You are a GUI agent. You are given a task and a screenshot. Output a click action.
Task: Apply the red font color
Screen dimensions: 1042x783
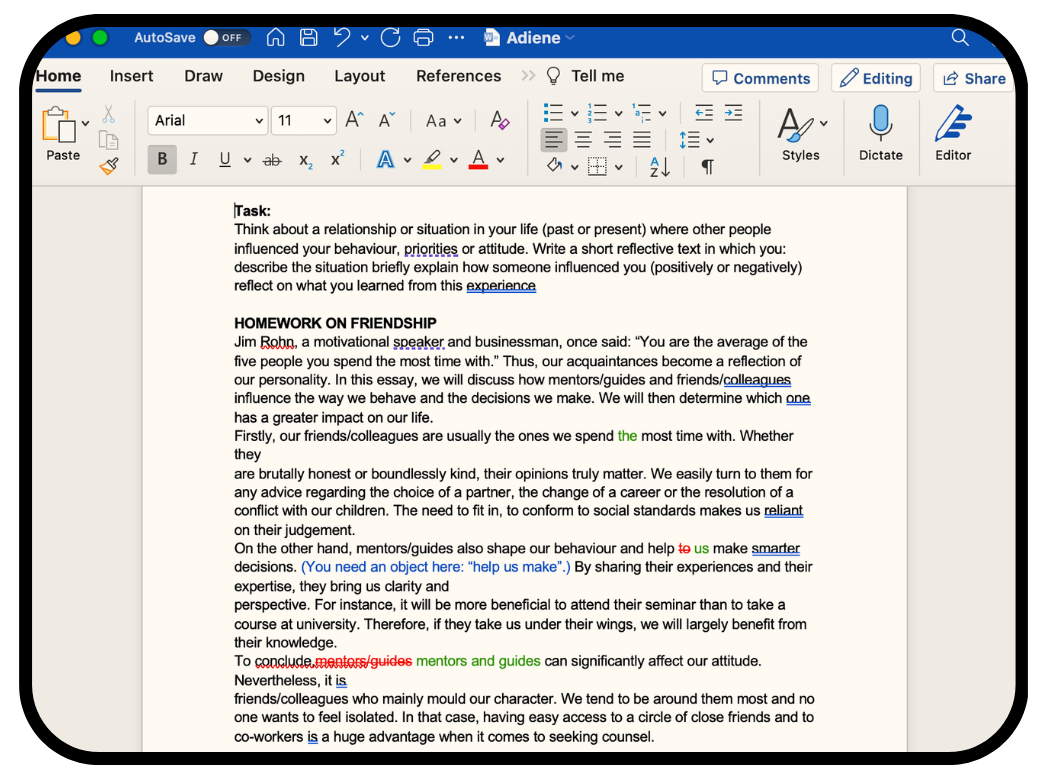click(x=478, y=160)
